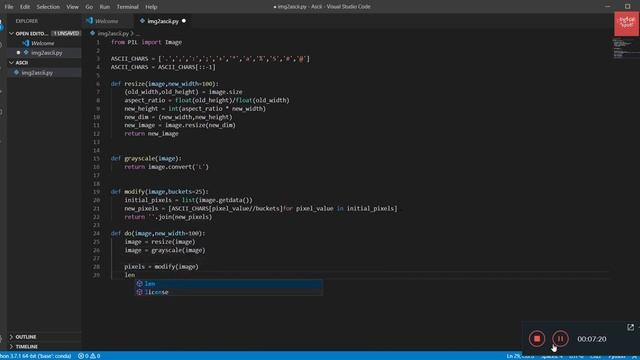Image resolution: width=640 pixels, height=360 pixels.
Task: Click the typed 'len' on line 29
Action: [129, 275]
